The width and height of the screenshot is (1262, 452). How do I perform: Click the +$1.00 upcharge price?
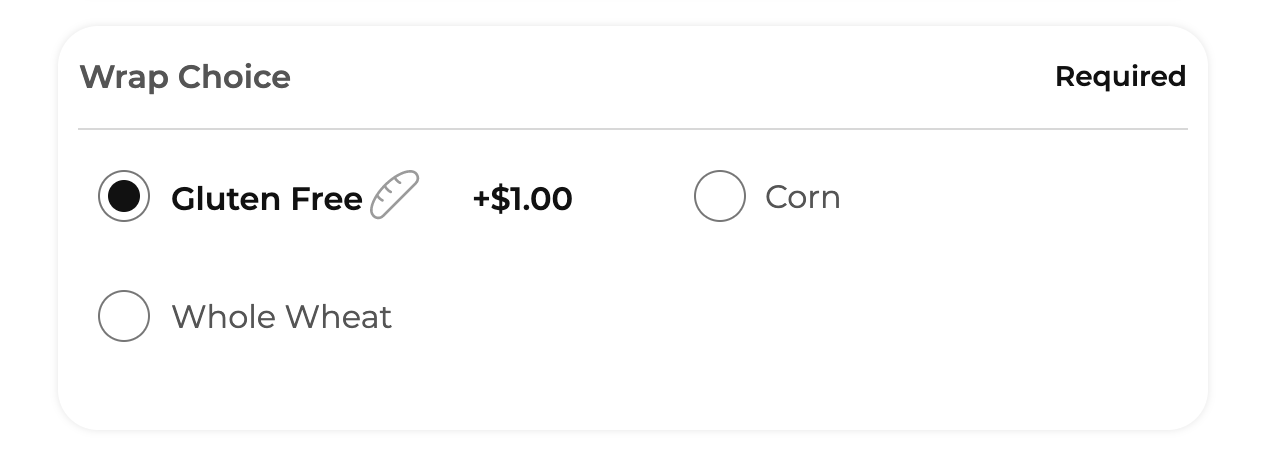click(x=522, y=199)
